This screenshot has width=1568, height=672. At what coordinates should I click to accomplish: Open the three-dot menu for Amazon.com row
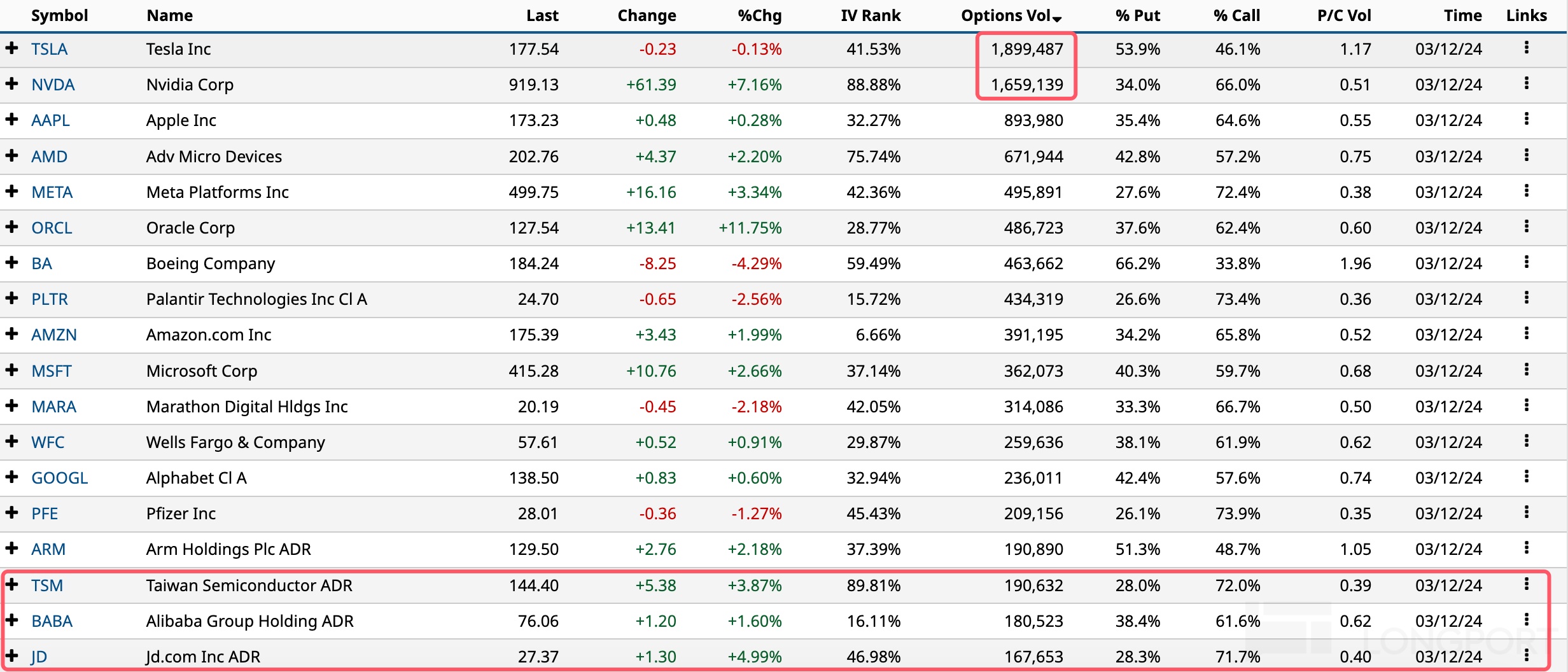1526,333
